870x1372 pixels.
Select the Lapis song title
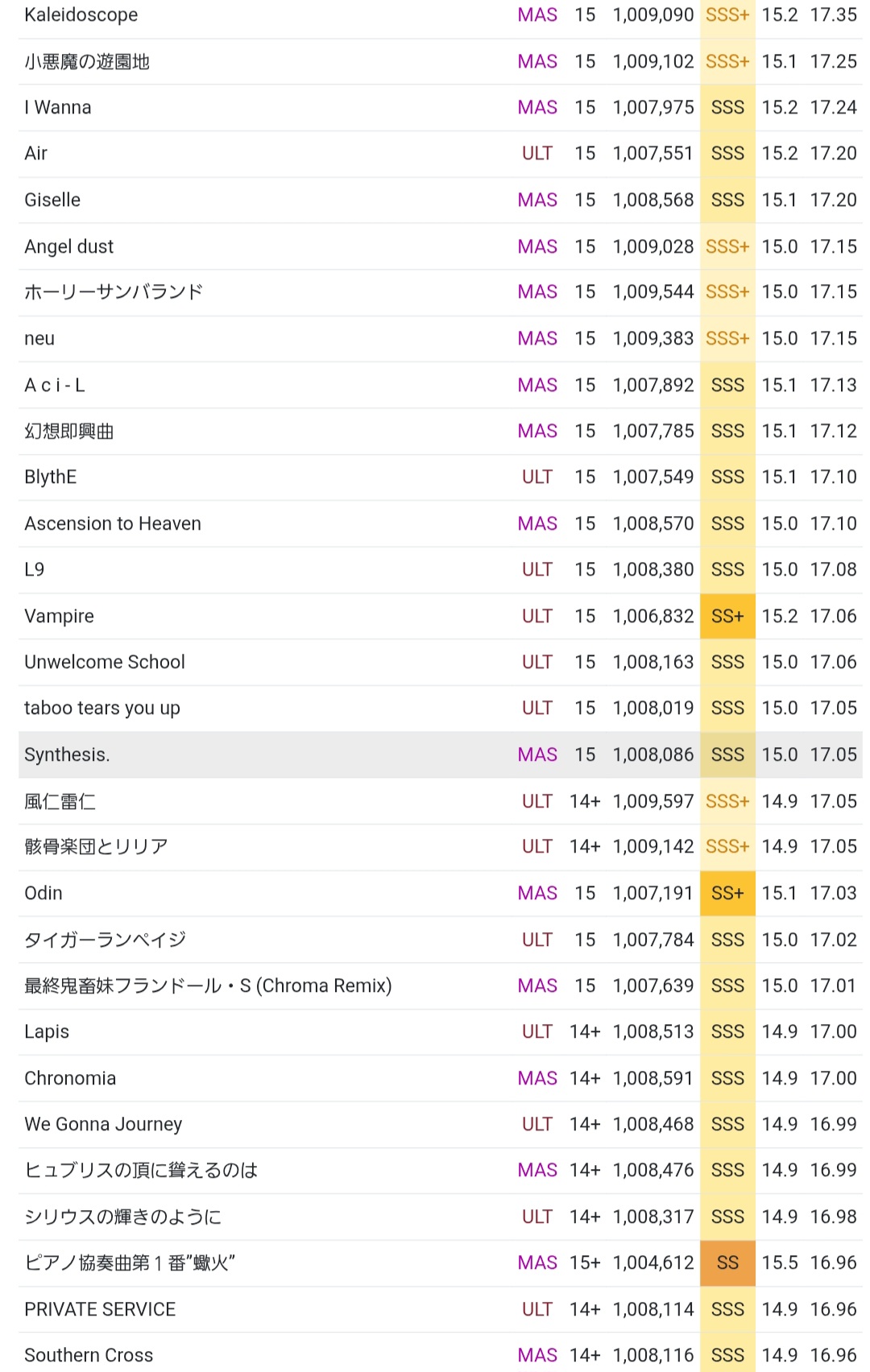47,1032
